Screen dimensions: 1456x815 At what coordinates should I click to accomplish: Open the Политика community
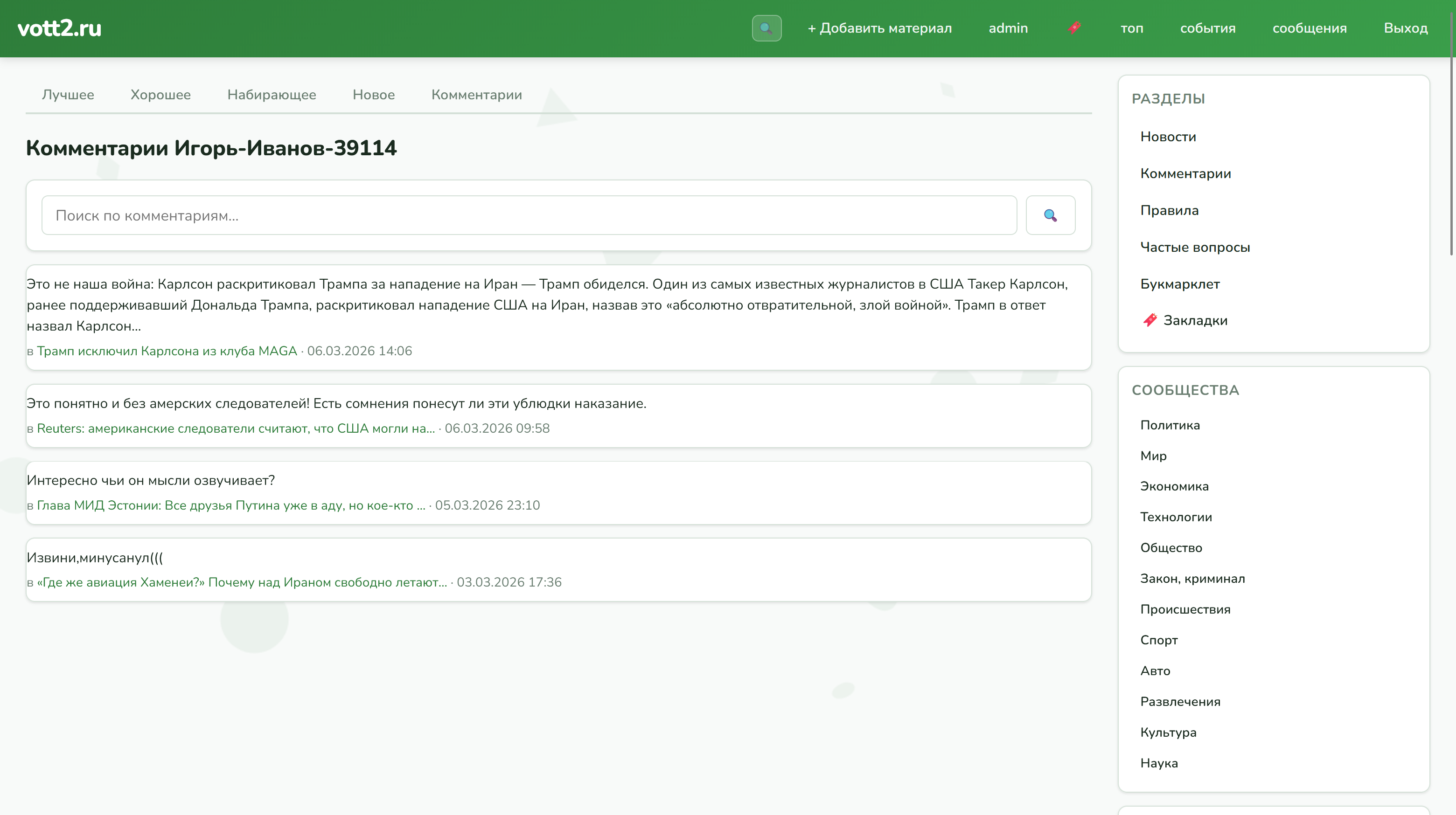tap(1170, 425)
